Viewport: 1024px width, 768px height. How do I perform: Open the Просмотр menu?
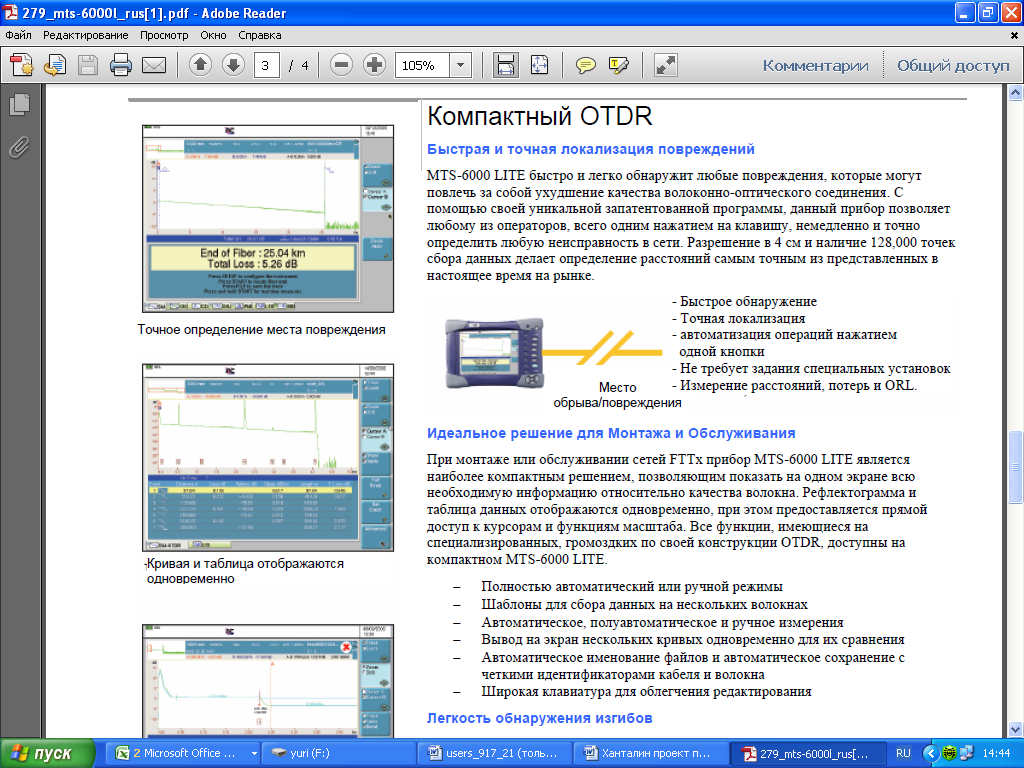point(164,35)
